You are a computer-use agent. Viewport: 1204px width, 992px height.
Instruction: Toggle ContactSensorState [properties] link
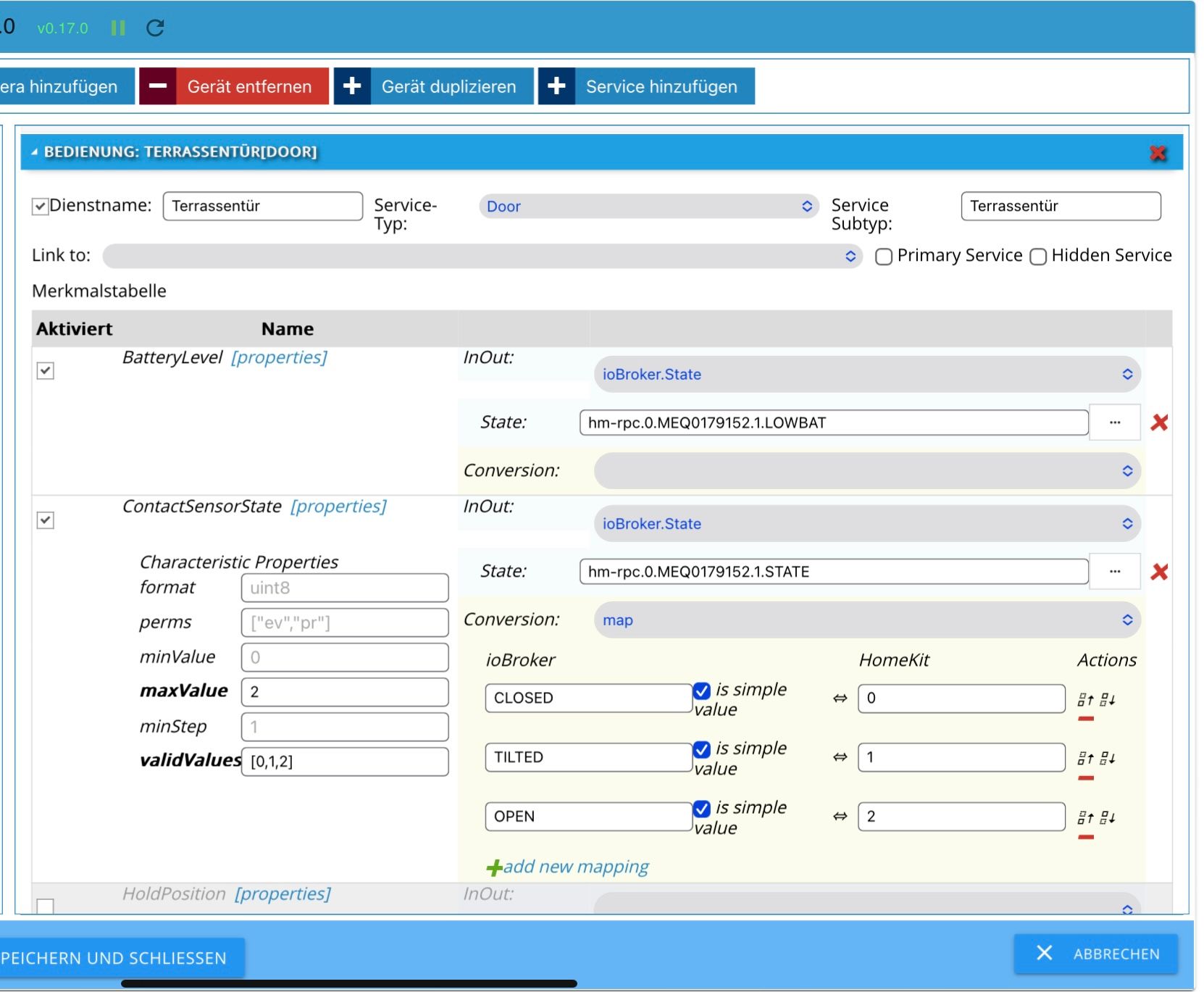[x=338, y=507]
